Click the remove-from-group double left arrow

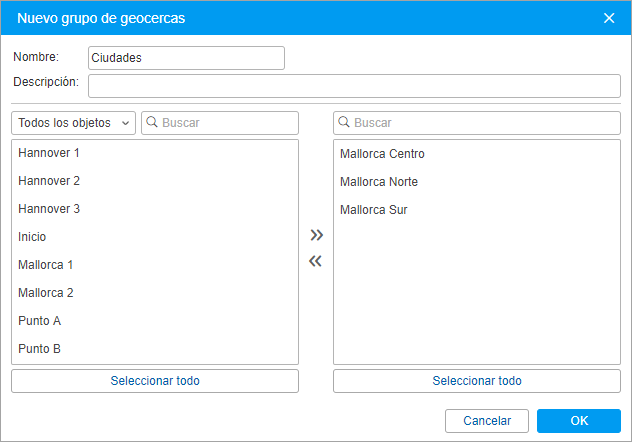pyautogui.click(x=316, y=261)
